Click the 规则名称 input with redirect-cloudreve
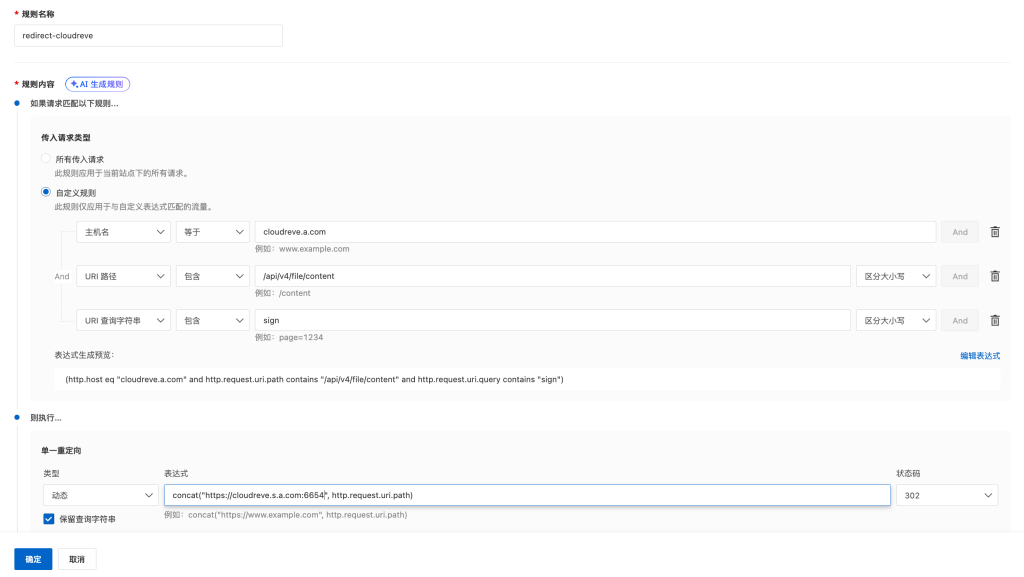1024x577 pixels. [148, 35]
